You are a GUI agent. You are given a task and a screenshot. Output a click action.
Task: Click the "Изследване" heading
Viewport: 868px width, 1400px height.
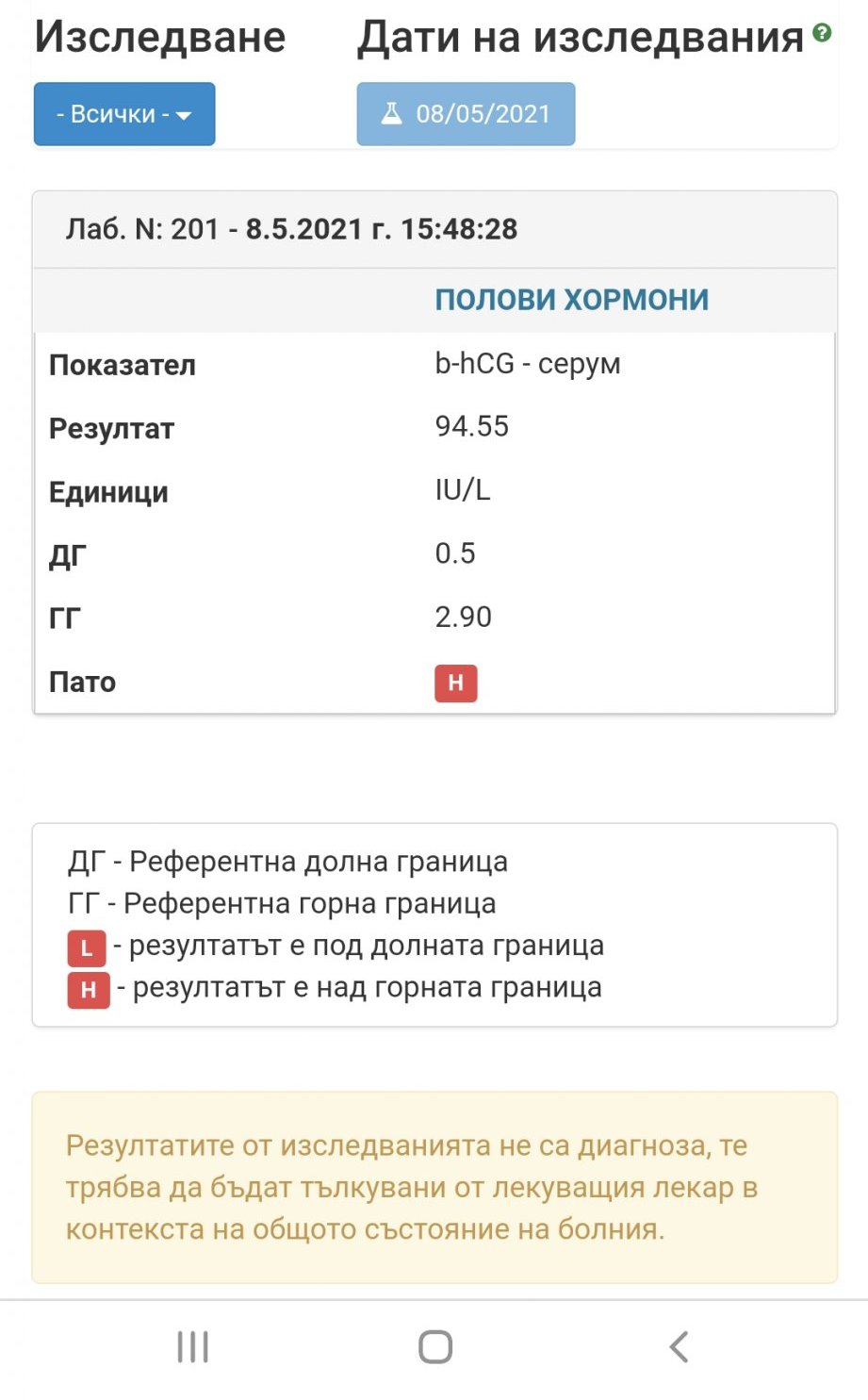click(x=160, y=38)
